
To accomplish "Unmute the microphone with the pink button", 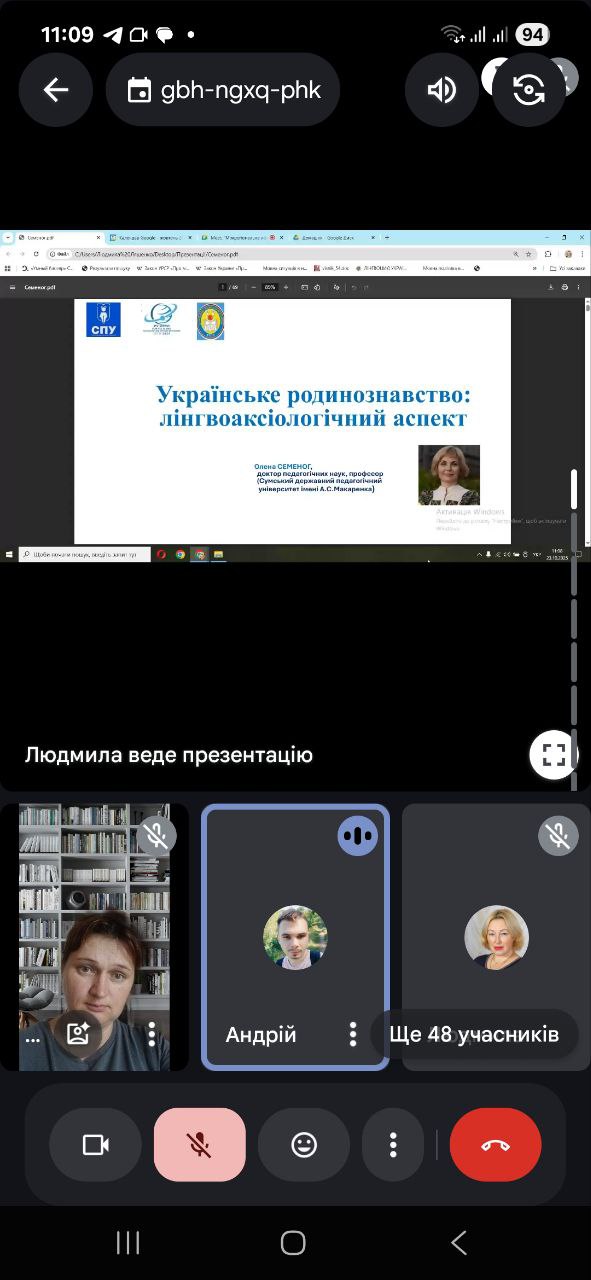I will pos(199,1145).
